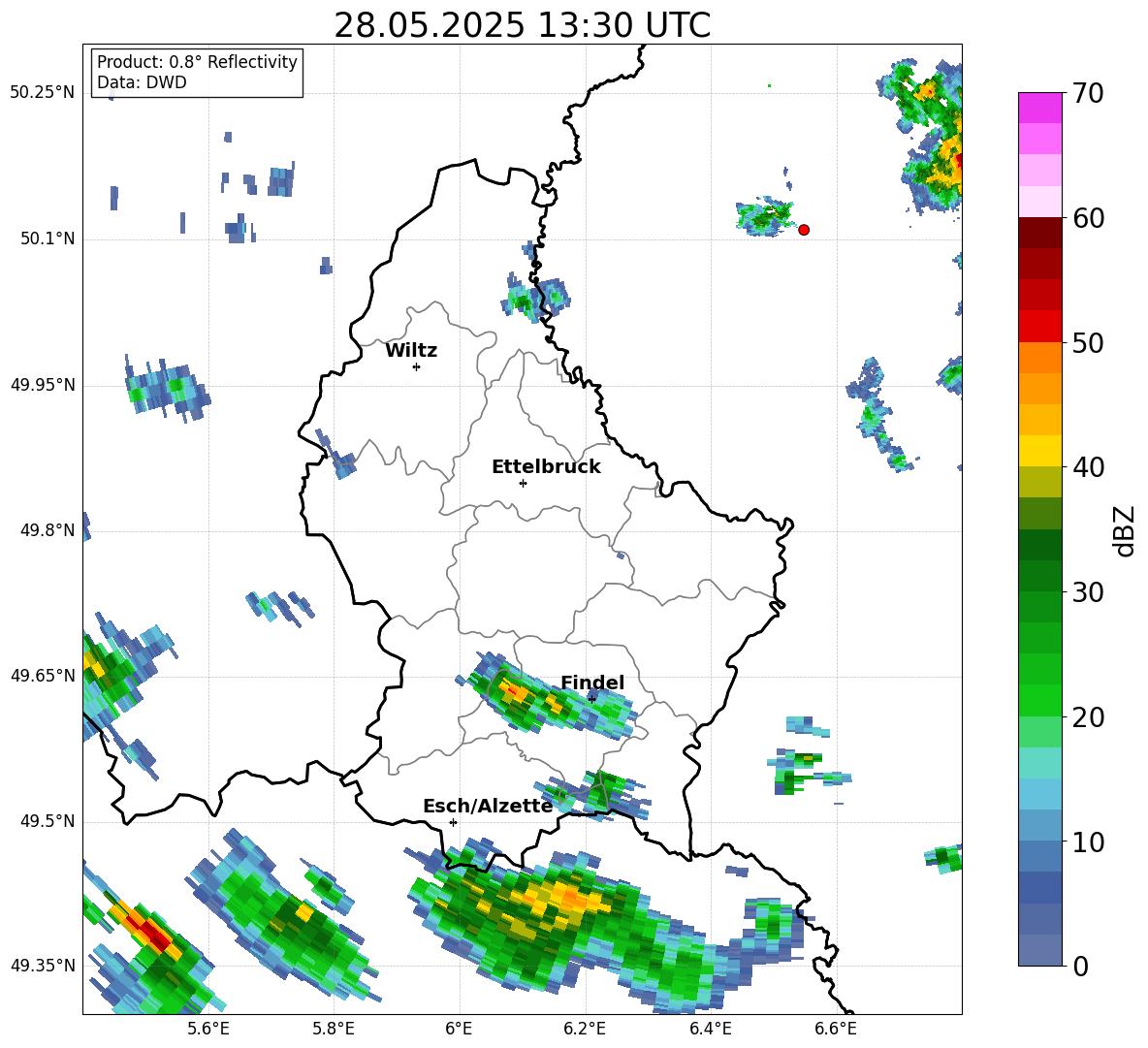
Task: Select the Ettelbruck city label
Action: tap(546, 467)
